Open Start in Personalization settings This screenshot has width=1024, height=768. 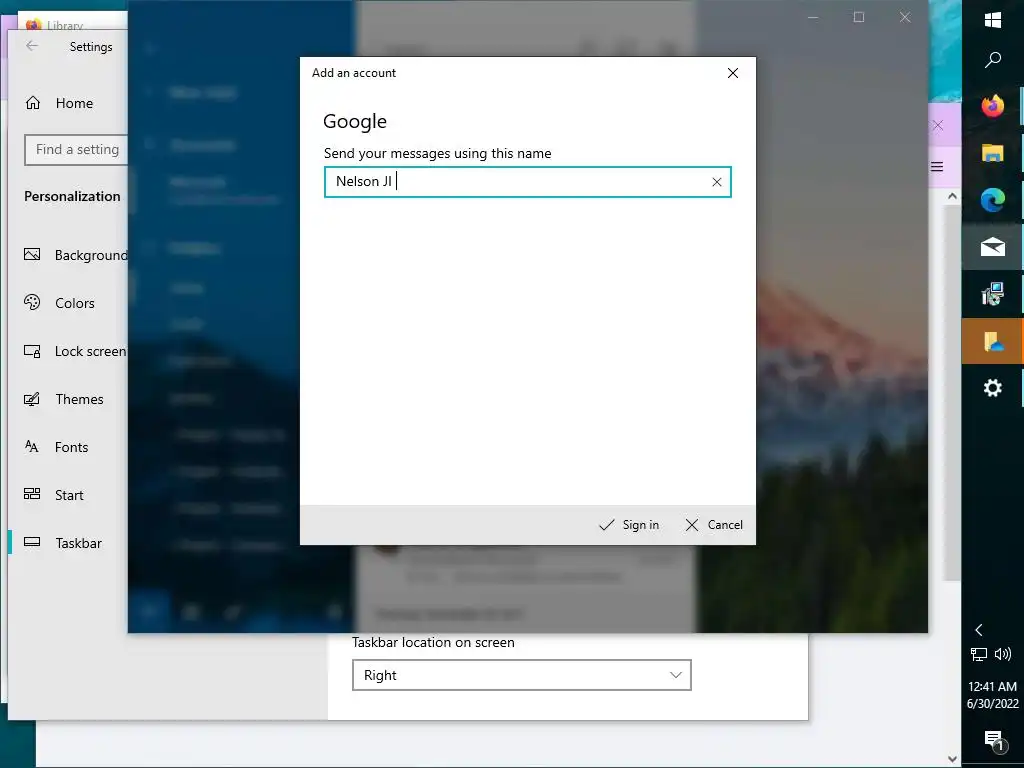pos(54,495)
